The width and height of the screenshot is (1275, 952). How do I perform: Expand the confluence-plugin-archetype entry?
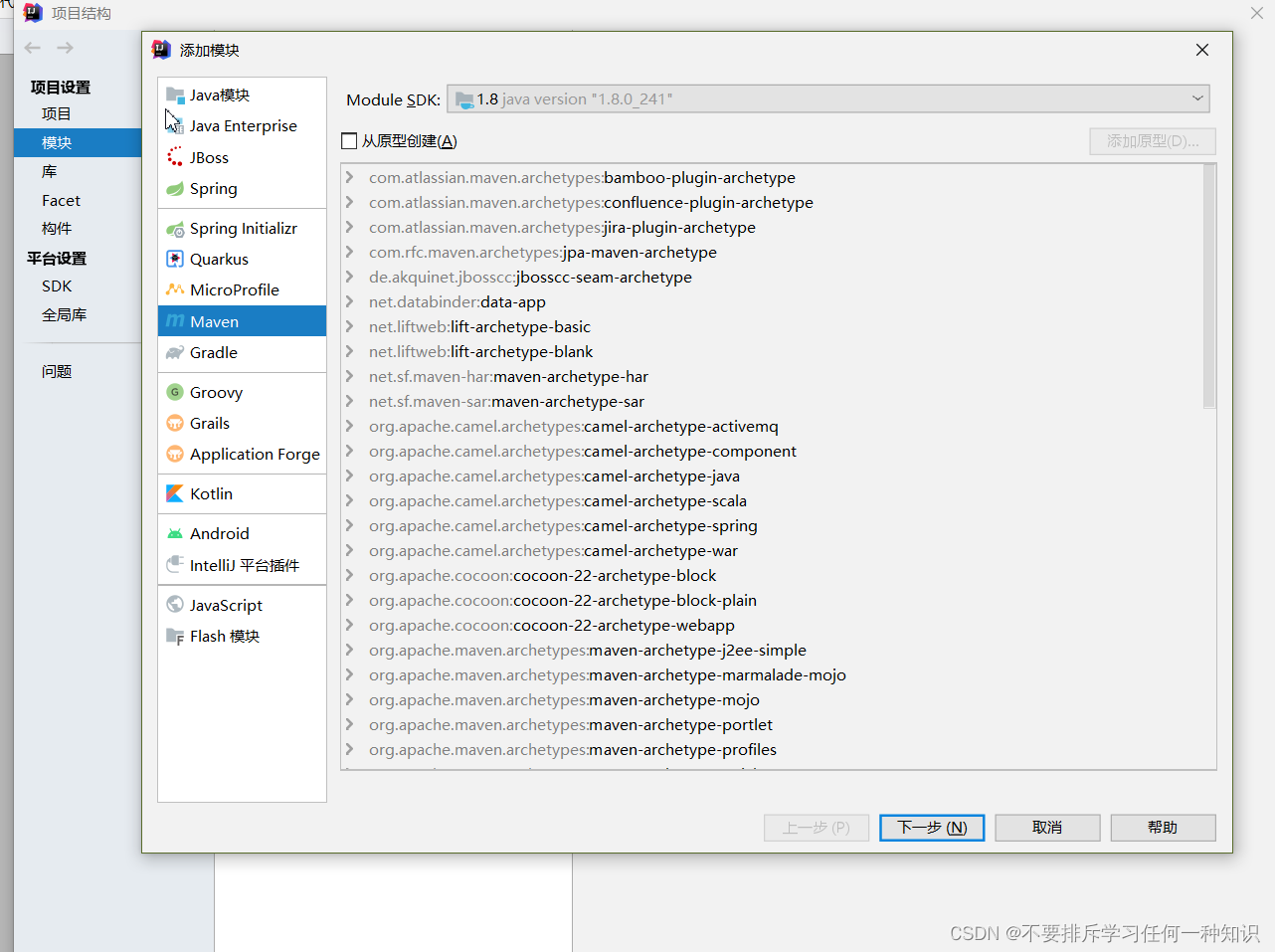tap(350, 202)
